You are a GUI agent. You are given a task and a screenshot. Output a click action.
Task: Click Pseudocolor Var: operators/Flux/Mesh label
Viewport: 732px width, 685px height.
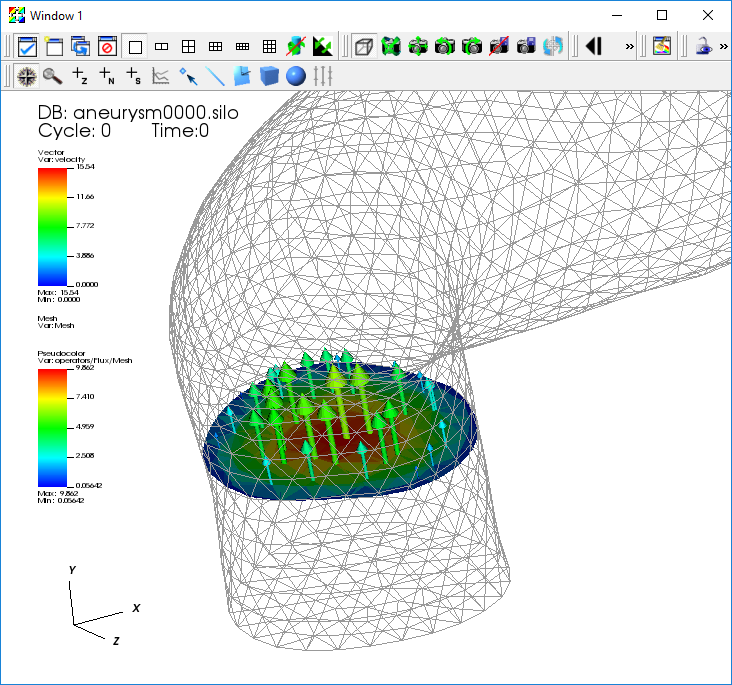tap(85, 357)
